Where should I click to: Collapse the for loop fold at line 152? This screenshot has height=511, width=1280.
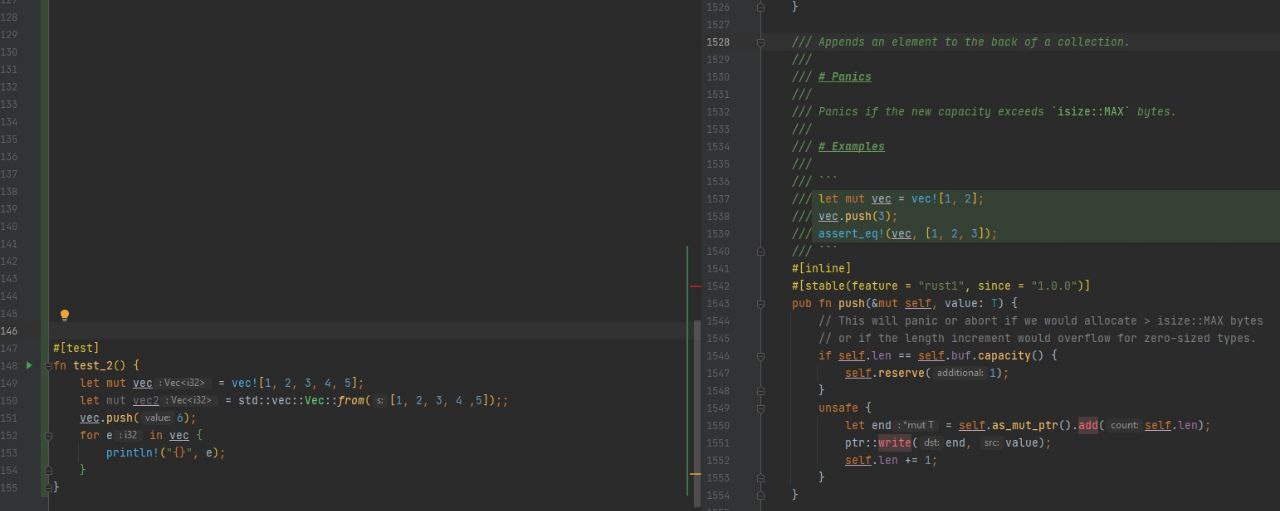point(47,435)
